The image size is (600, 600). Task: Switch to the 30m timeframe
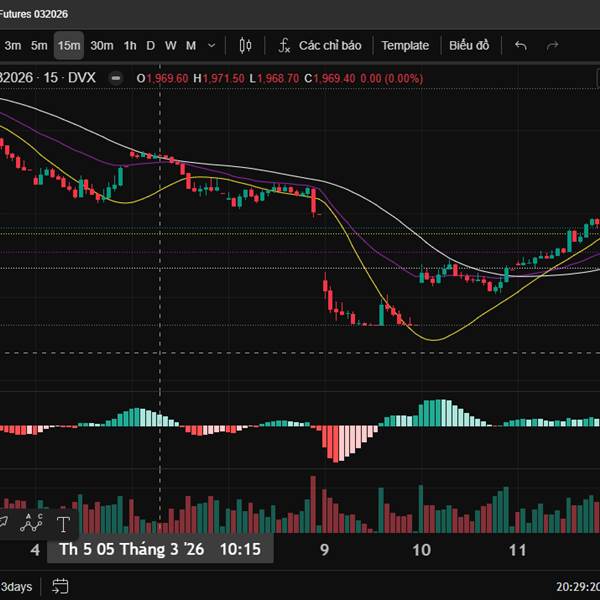101,45
